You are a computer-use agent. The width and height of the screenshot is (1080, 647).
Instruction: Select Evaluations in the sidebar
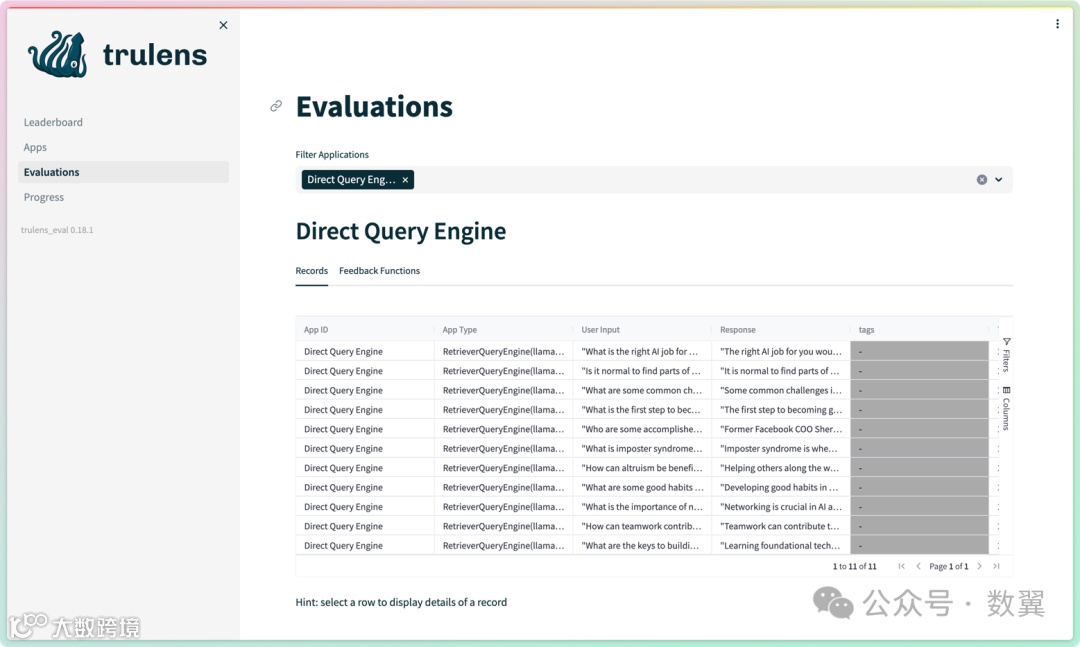(123, 172)
